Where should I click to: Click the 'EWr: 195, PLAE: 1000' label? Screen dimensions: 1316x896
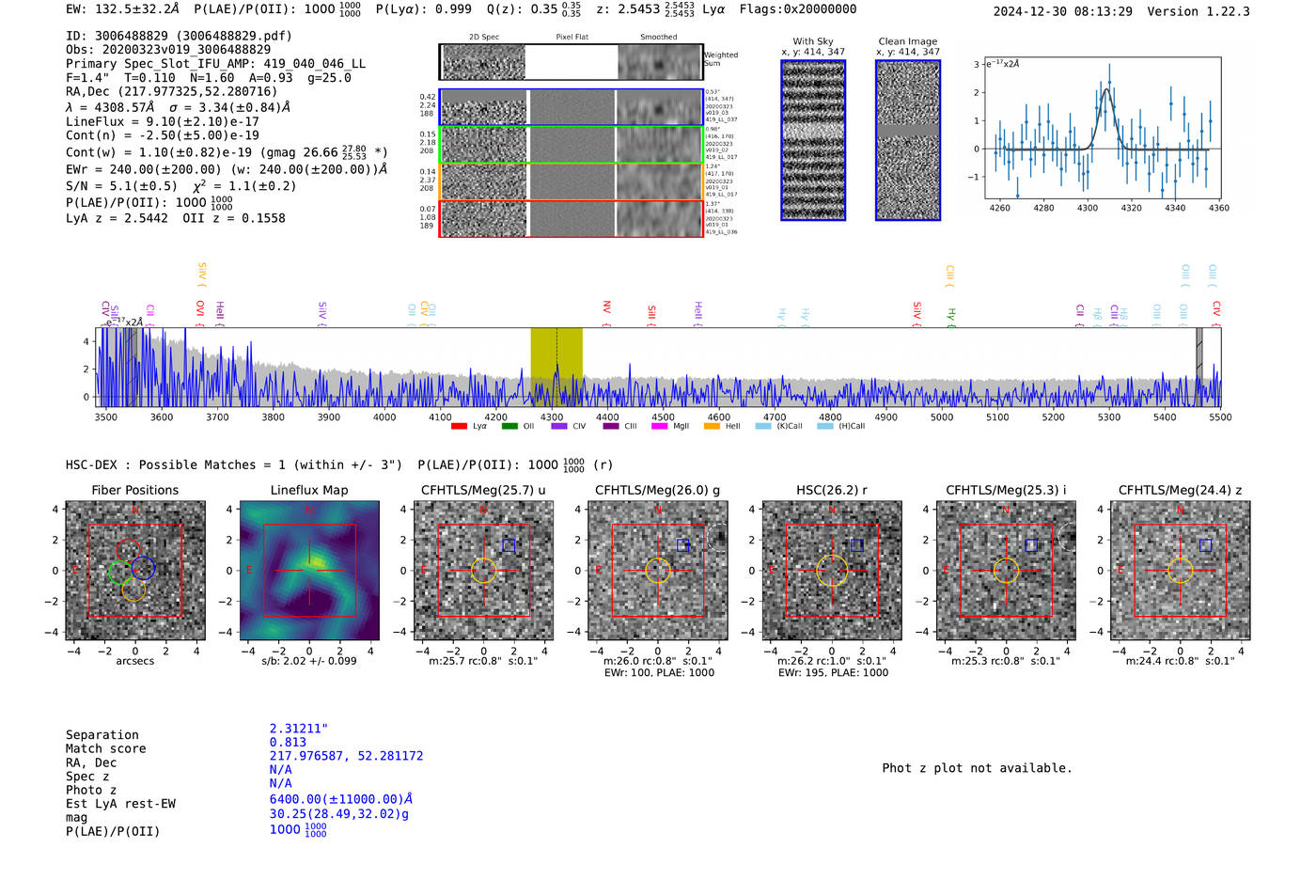coord(833,672)
